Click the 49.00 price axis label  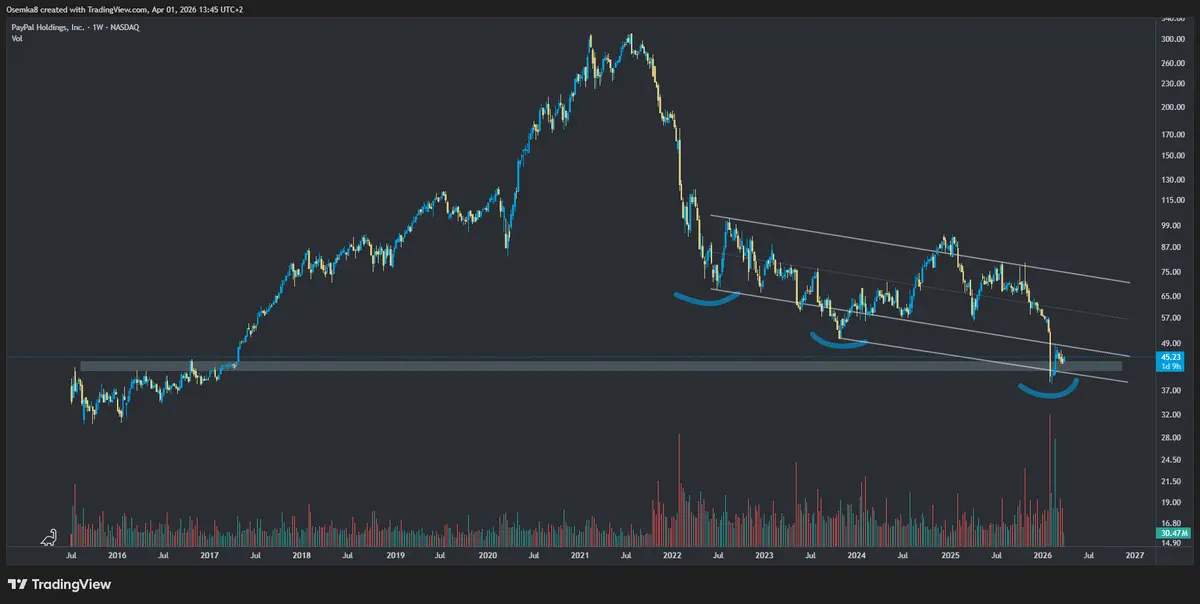(1172, 343)
